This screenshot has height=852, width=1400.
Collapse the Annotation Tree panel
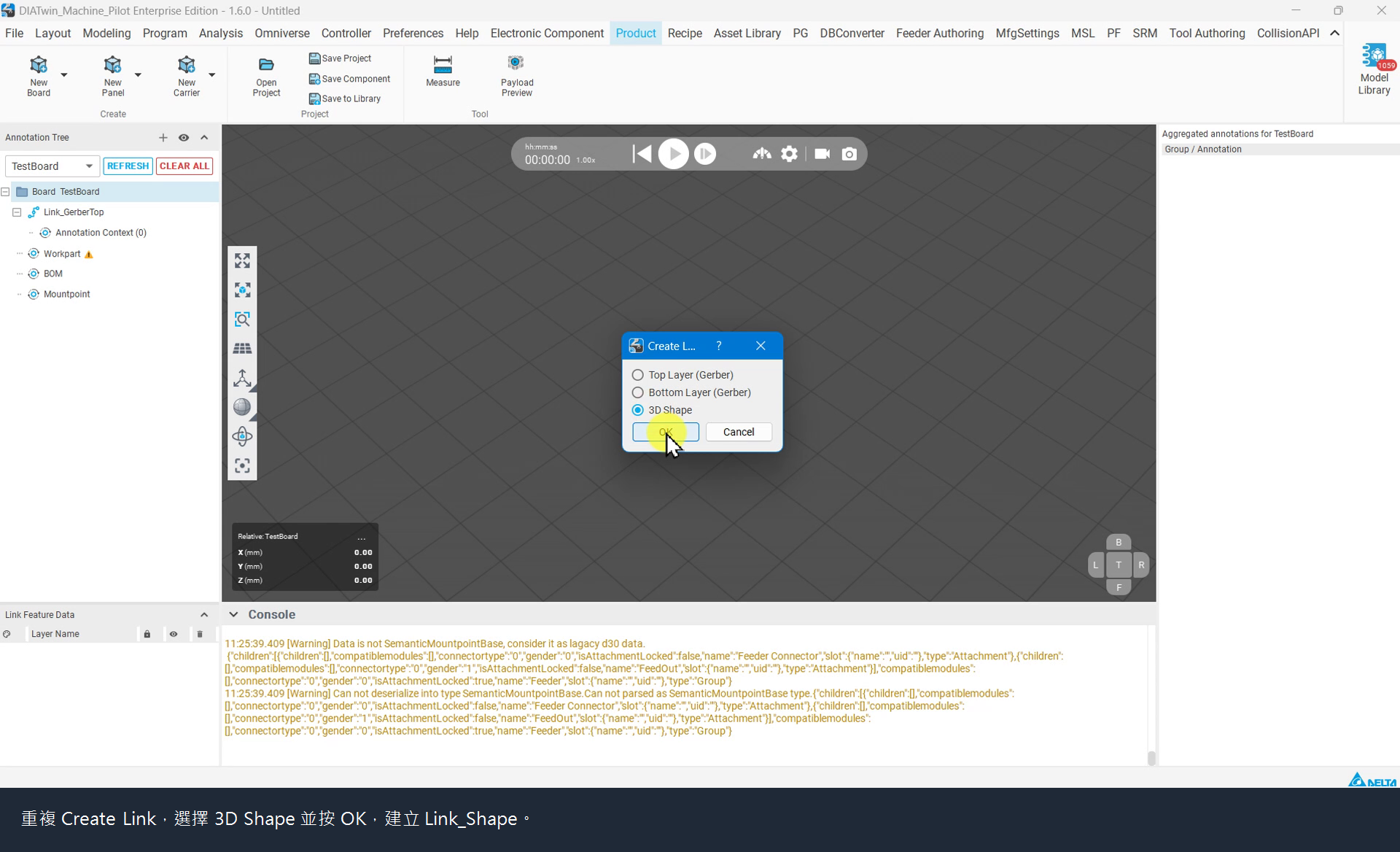204,137
